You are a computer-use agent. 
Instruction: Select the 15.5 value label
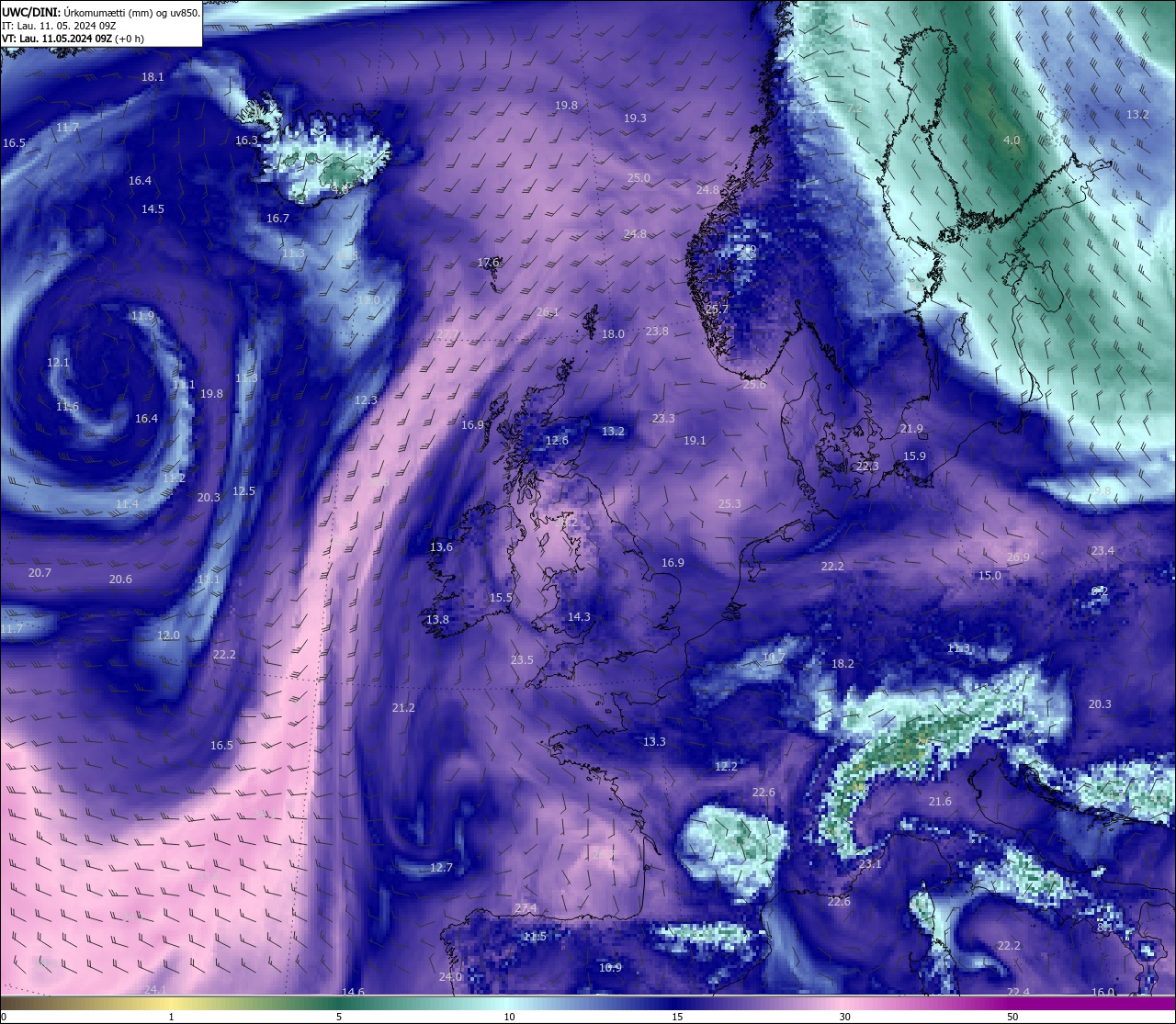(501, 598)
